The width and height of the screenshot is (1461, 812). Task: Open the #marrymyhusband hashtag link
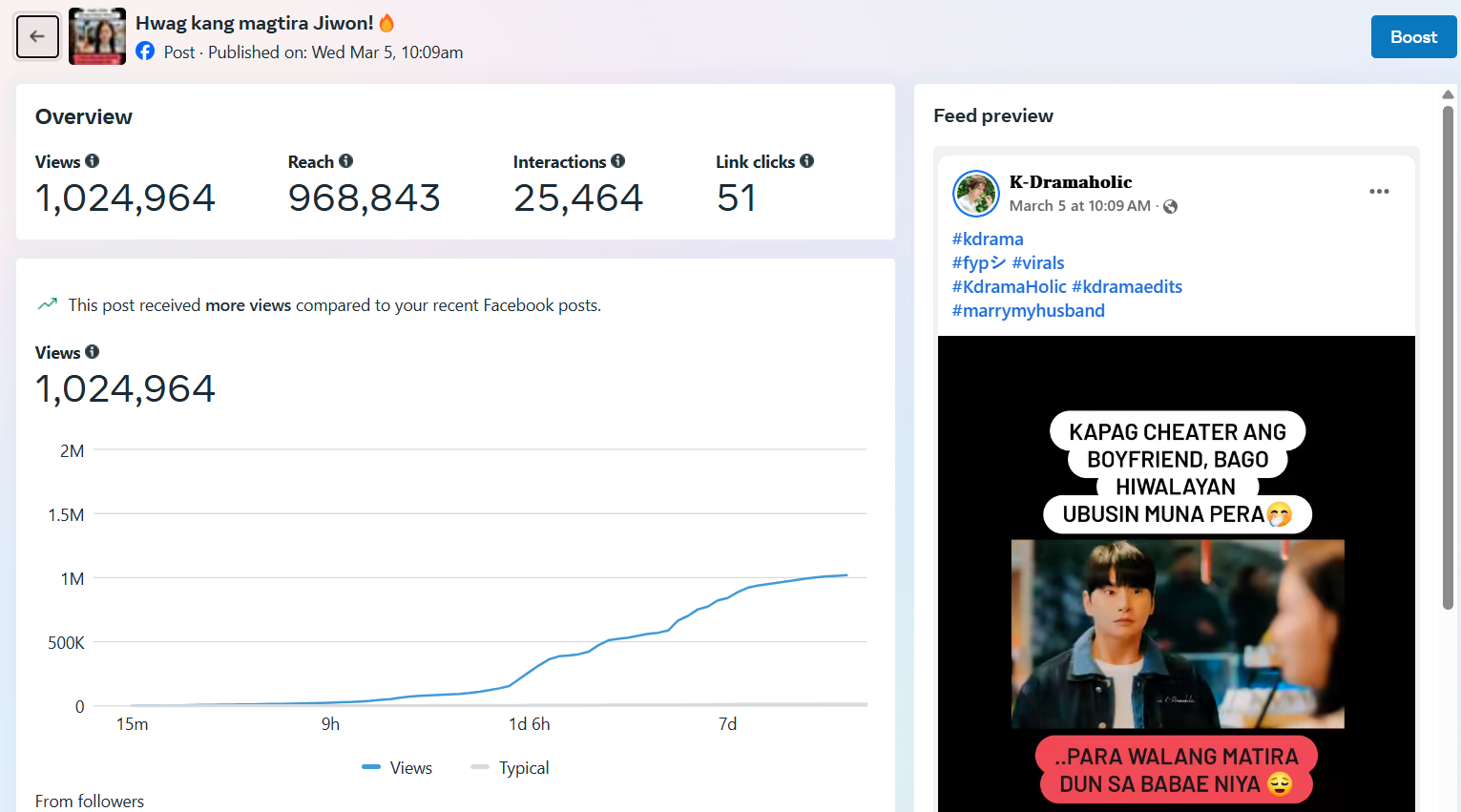tap(1028, 311)
